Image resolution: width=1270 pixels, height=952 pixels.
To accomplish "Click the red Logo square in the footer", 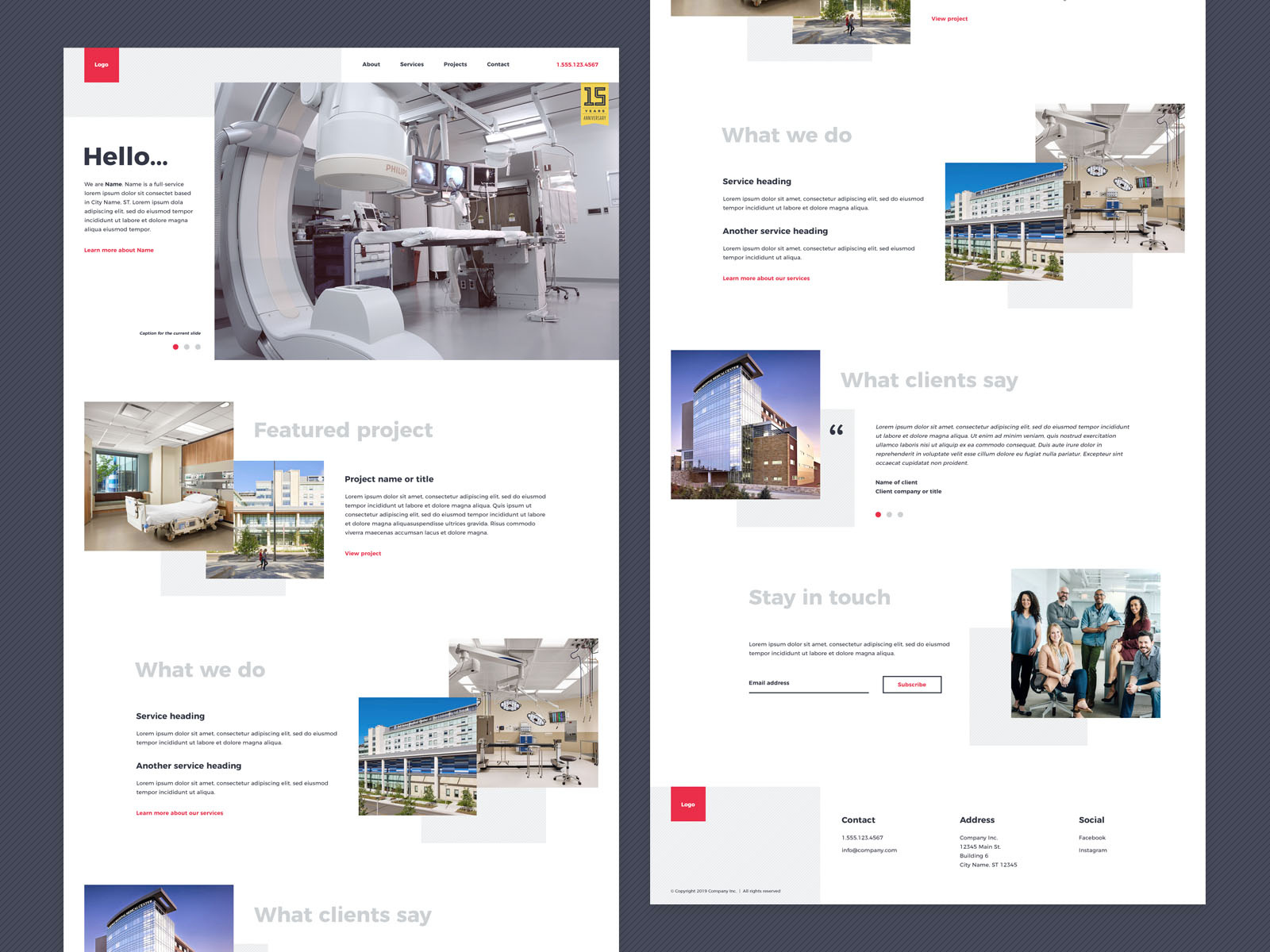I will coord(687,804).
